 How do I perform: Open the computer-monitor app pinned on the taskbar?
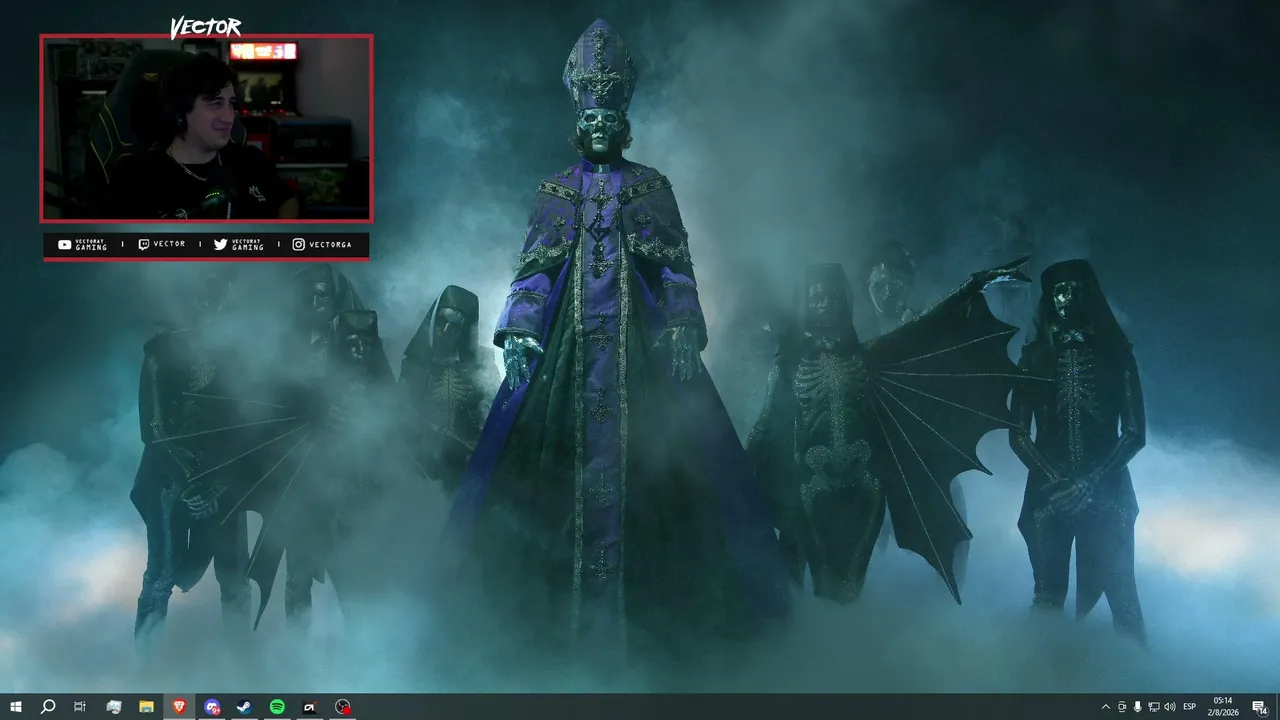113,707
